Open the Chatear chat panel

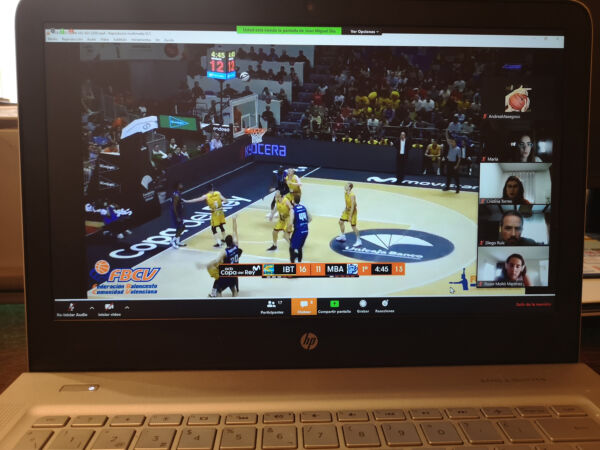[x=304, y=307]
